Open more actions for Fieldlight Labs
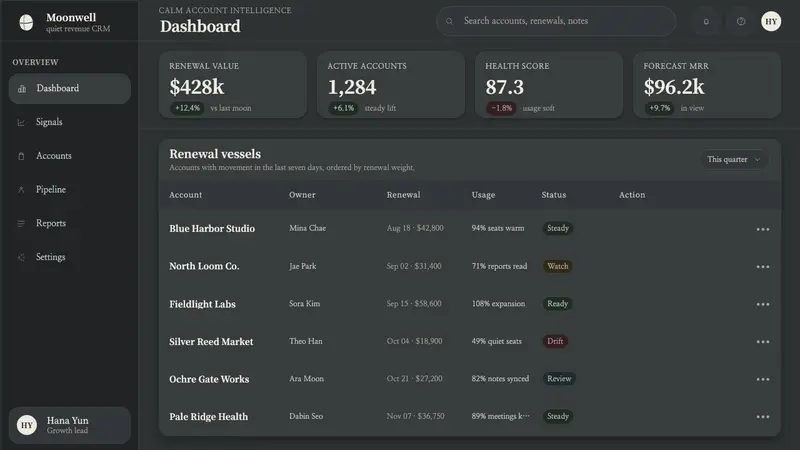This screenshot has height=450, width=800. [x=763, y=304]
